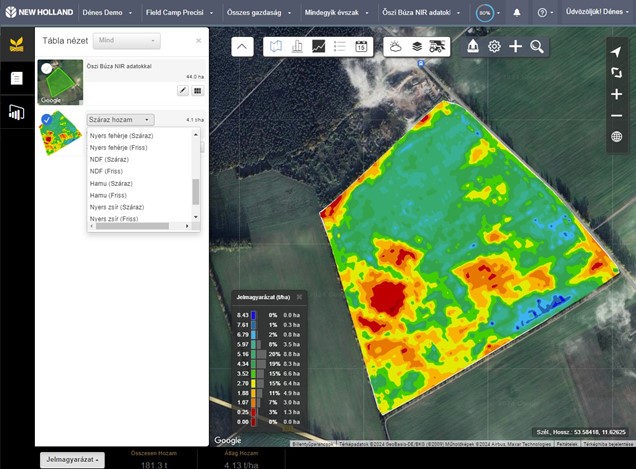Open the calendar date icon

point(361,47)
